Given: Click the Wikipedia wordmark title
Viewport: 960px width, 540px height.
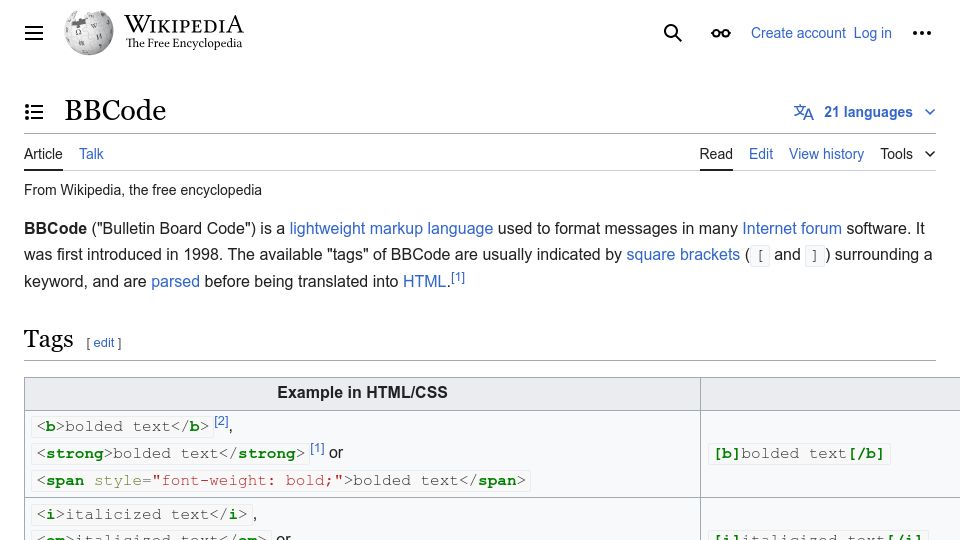Looking at the screenshot, I should [184, 24].
